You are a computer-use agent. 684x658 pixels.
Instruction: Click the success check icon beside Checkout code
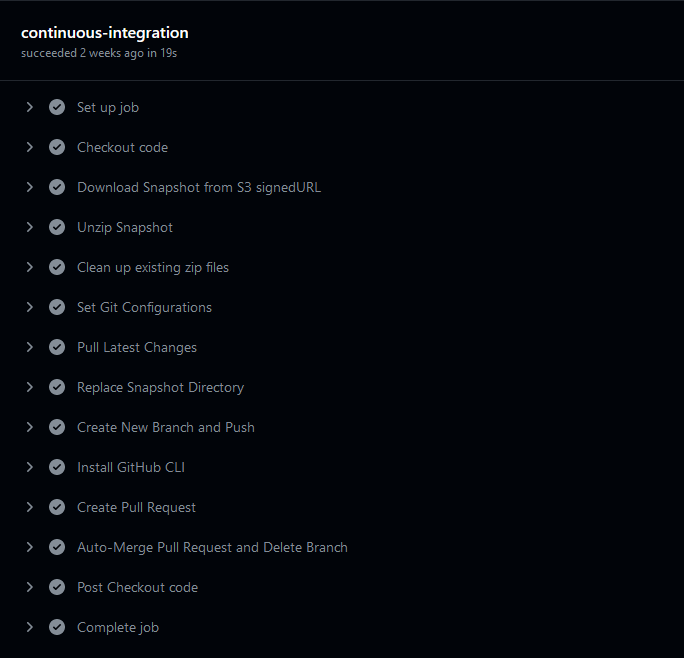point(57,147)
